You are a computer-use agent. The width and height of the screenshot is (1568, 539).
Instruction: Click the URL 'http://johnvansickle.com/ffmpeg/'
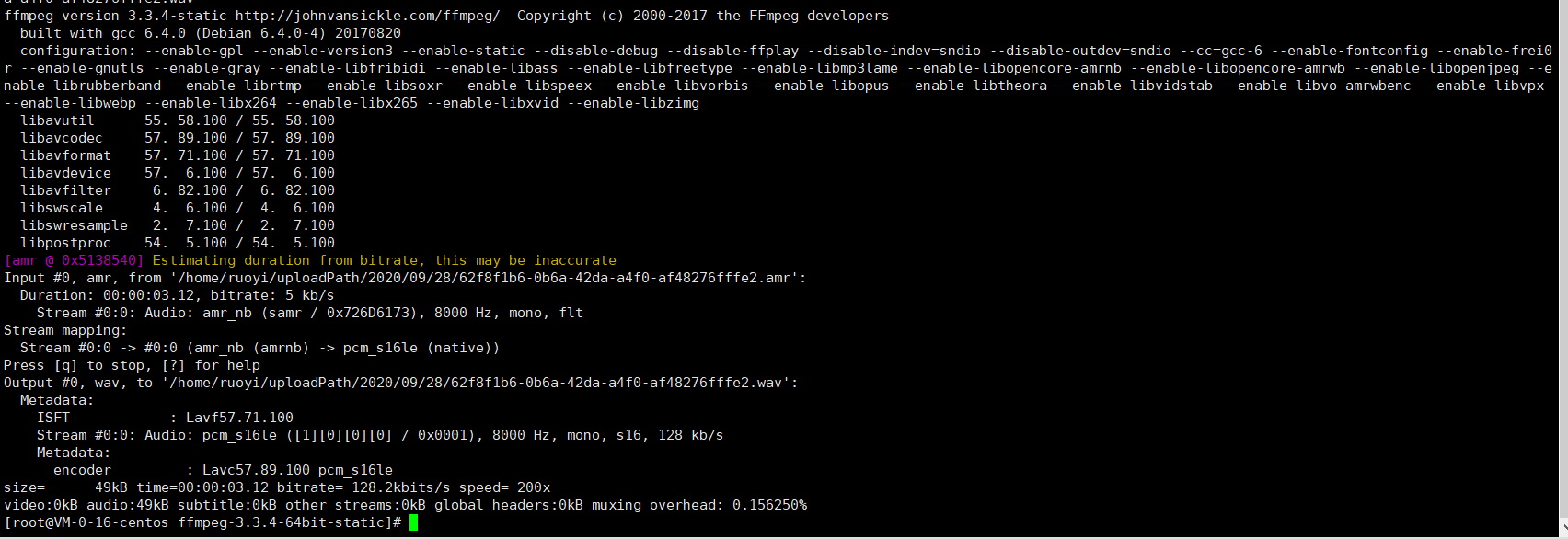[368, 16]
